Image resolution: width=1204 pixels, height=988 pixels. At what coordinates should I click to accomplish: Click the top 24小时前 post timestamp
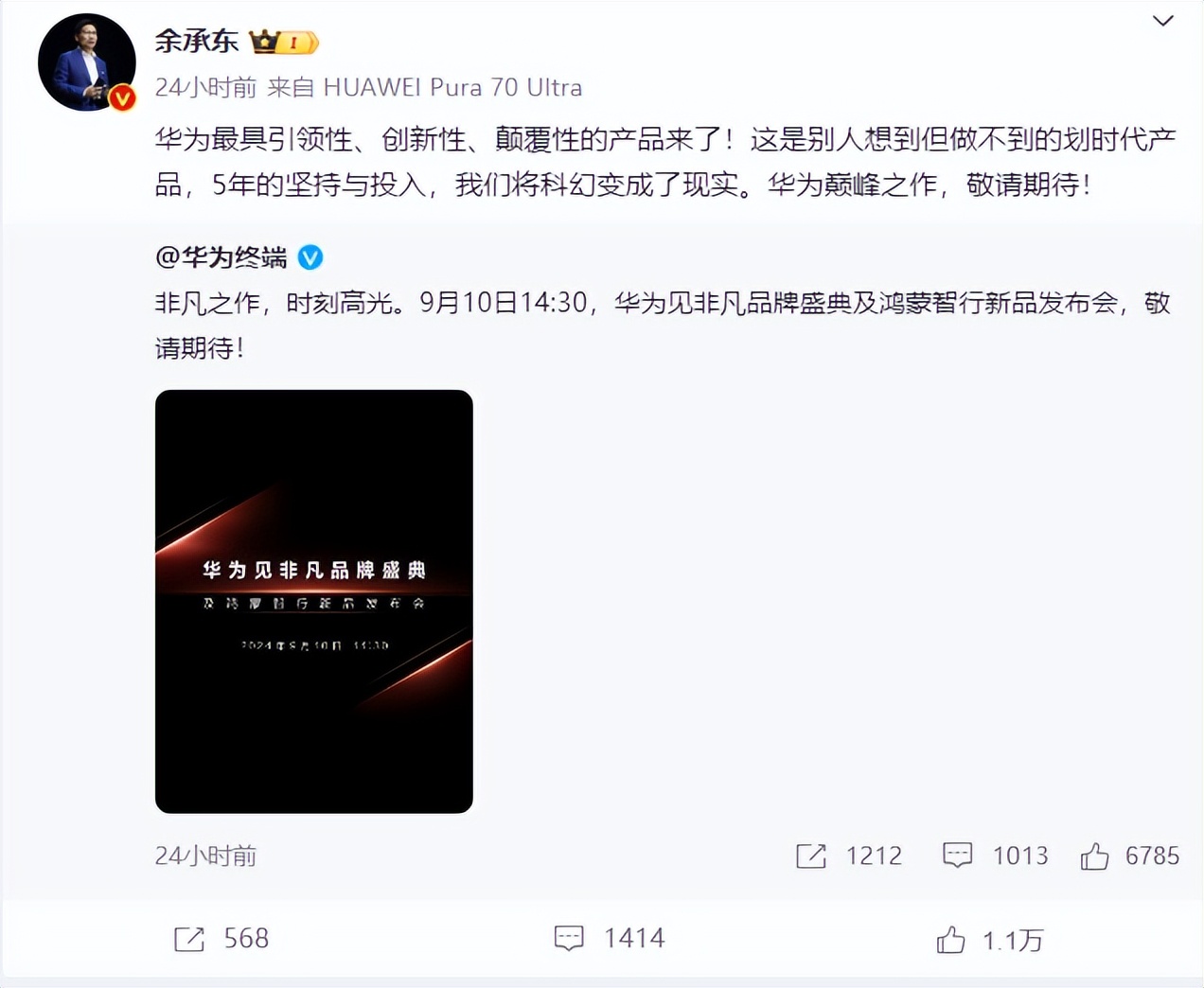(205, 87)
